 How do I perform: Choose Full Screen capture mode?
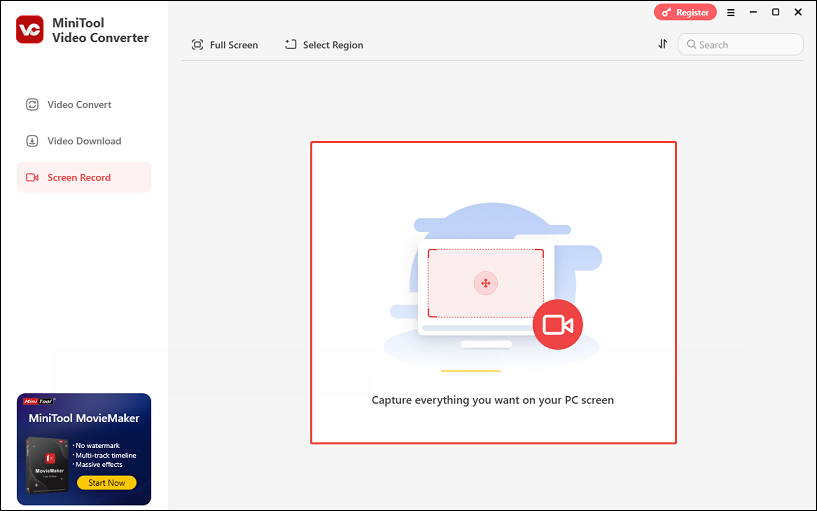225,45
